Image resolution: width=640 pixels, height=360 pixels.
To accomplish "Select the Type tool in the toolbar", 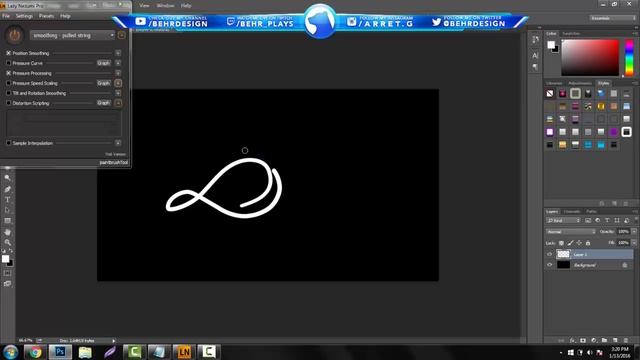I will click(x=7, y=200).
